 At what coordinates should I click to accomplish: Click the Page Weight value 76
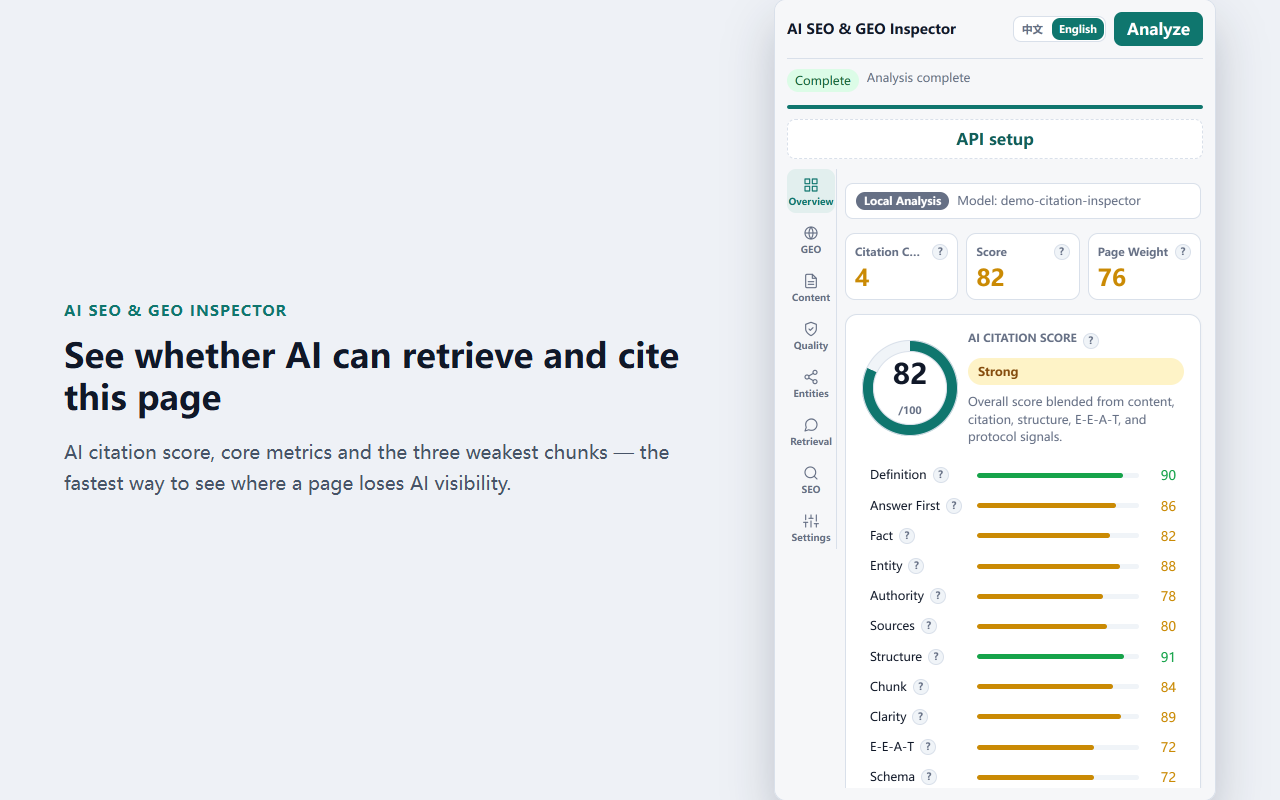point(1112,278)
